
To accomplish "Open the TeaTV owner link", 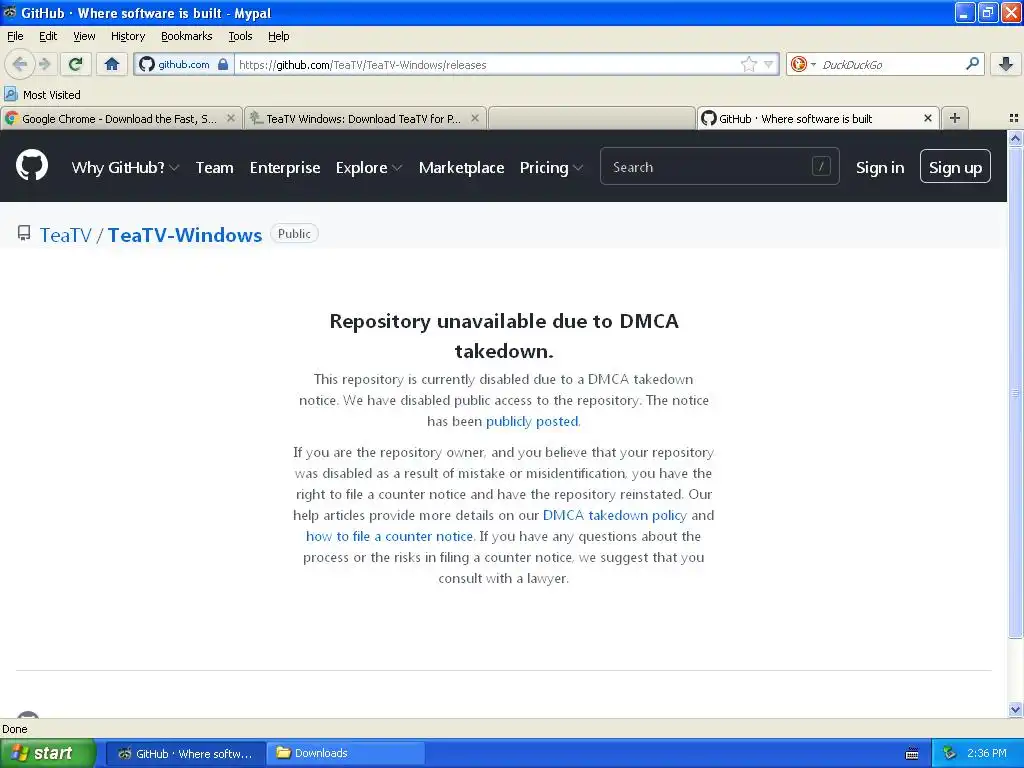I will [65, 234].
